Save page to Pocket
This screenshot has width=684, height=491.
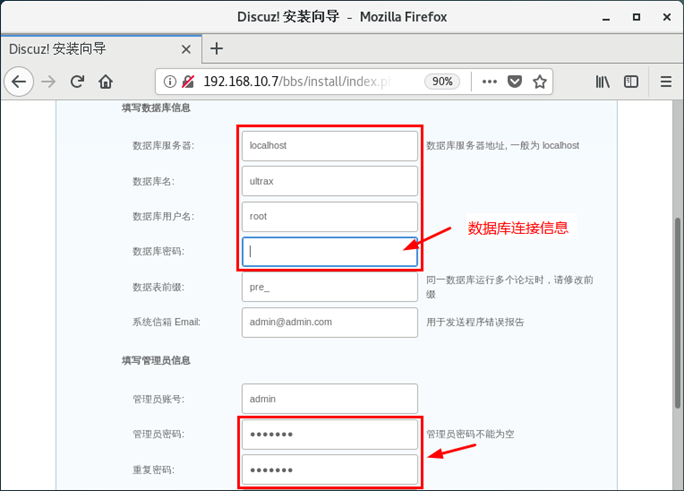(515, 82)
